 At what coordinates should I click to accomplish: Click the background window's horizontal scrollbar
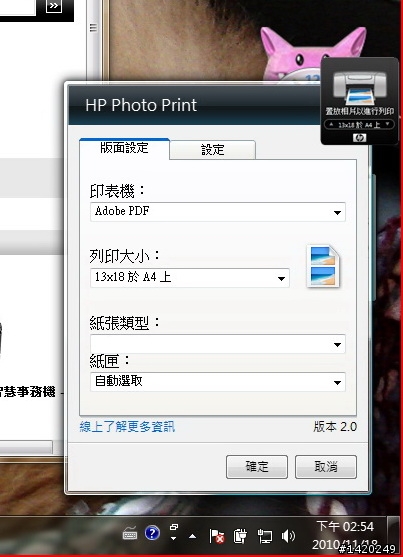[x=26, y=448]
